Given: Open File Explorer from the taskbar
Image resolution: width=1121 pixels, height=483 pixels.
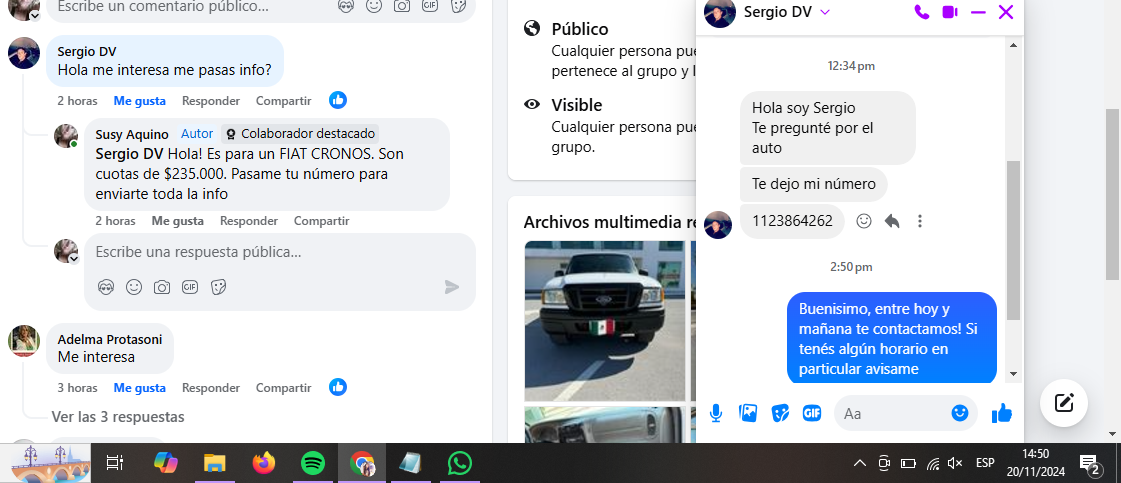Looking at the screenshot, I should (x=214, y=463).
